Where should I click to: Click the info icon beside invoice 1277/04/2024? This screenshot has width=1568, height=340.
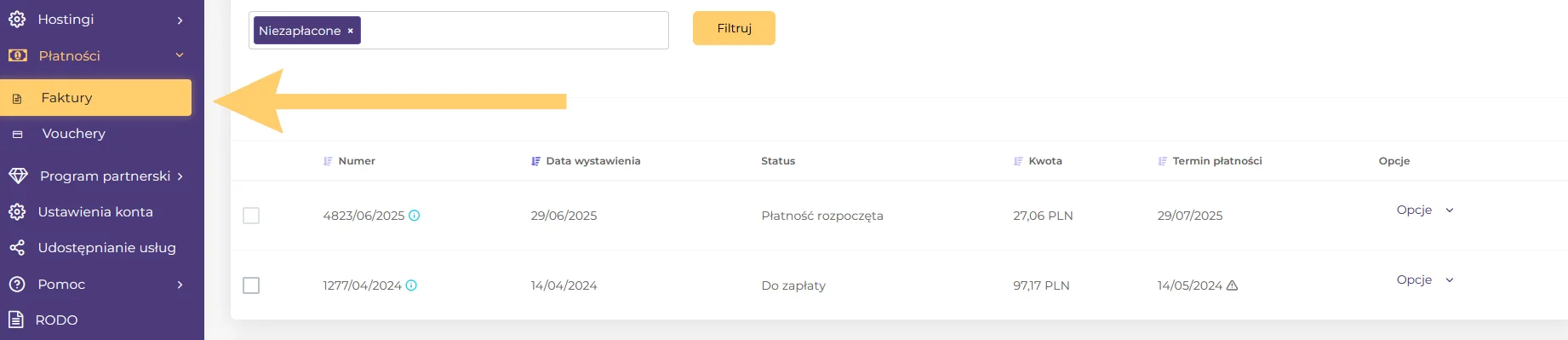click(411, 285)
